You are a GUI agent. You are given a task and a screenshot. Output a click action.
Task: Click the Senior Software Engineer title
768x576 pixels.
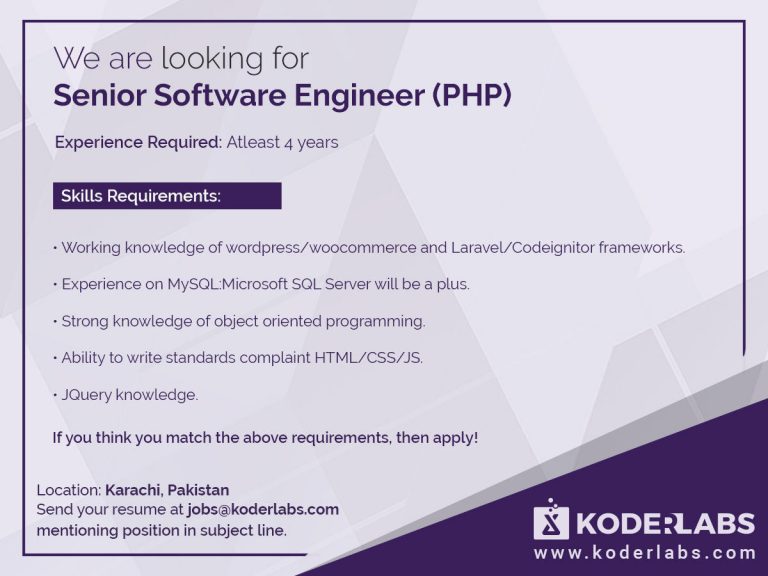(282, 96)
